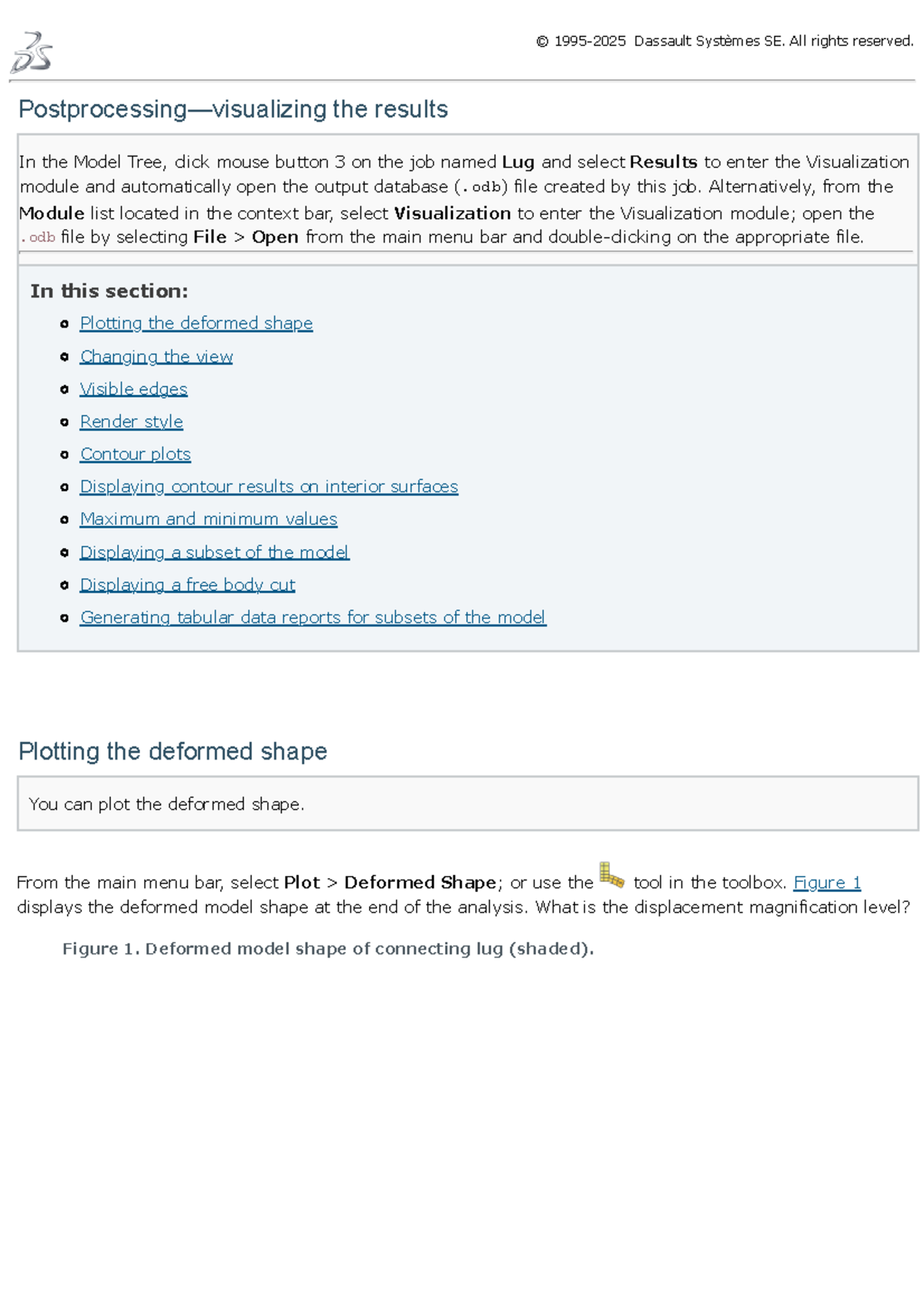This screenshot has height=1308, width=924.
Task: Click the Figure 1 caption text
Action: (x=328, y=949)
